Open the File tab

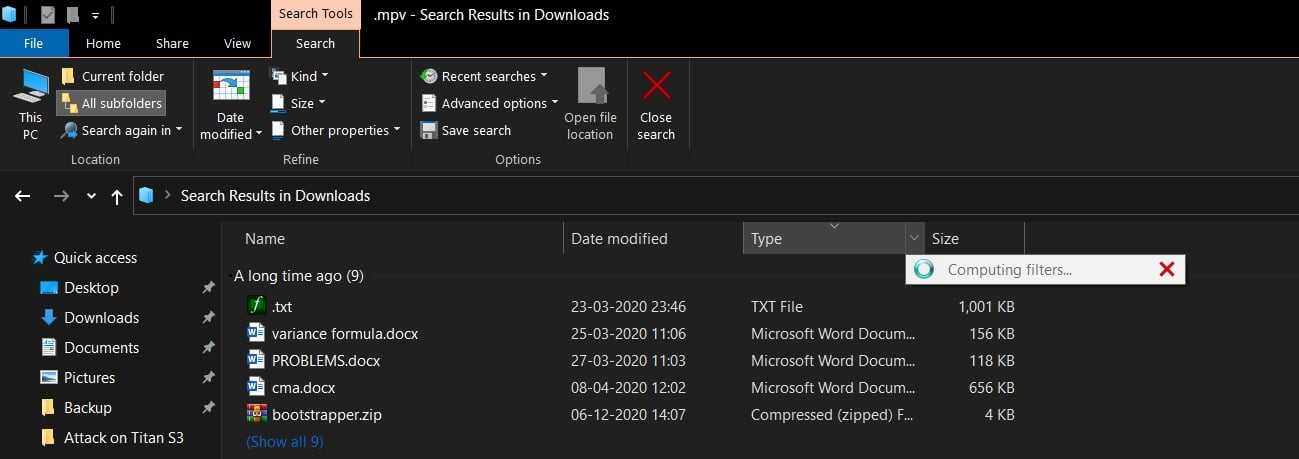(34, 43)
